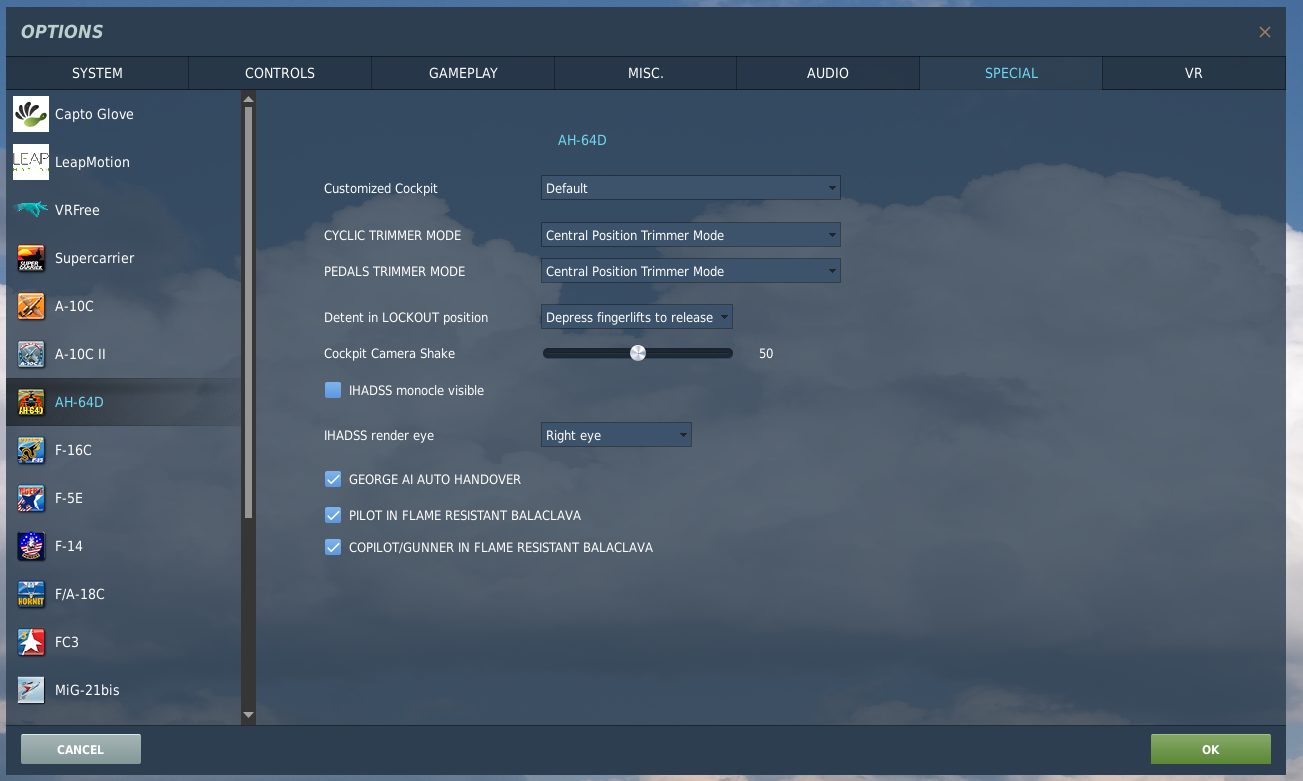The height and width of the screenshot is (781, 1303).
Task: Click the Cockpit Camera Shake slider handle
Action: coord(638,353)
